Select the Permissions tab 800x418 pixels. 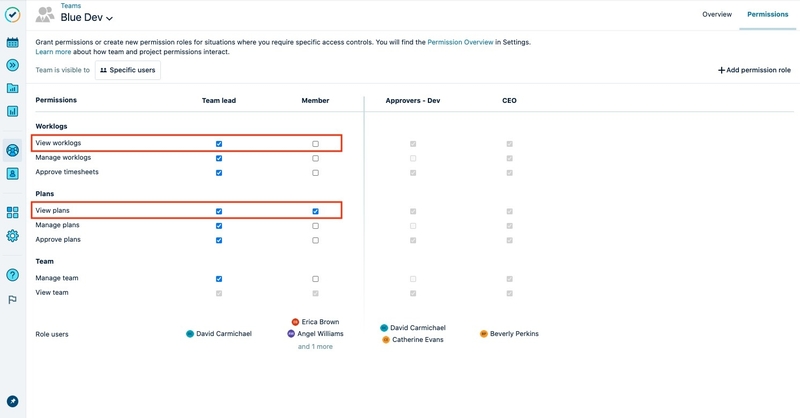pos(767,15)
